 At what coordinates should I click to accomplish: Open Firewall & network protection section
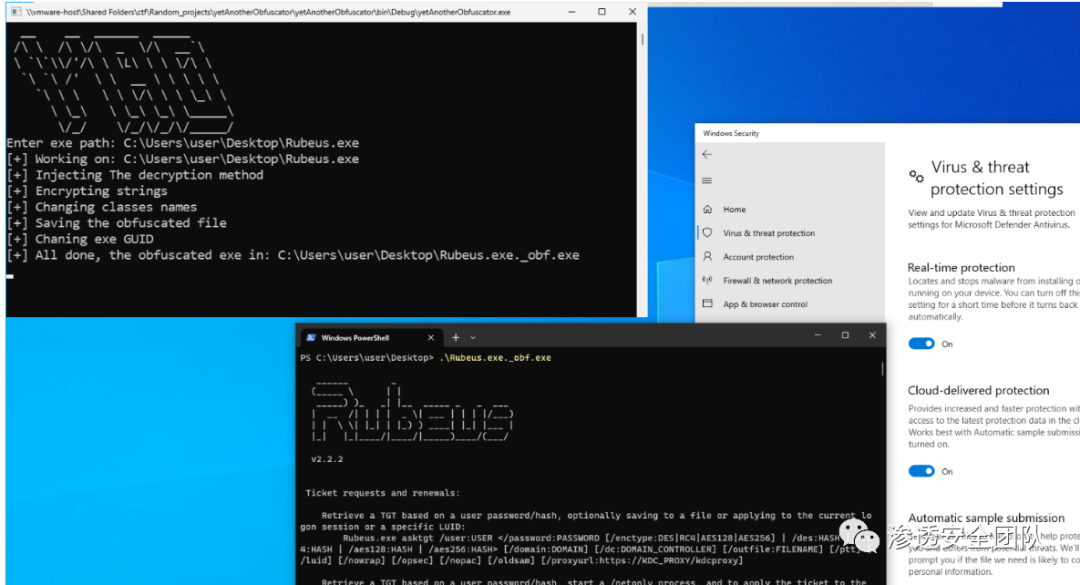click(778, 281)
